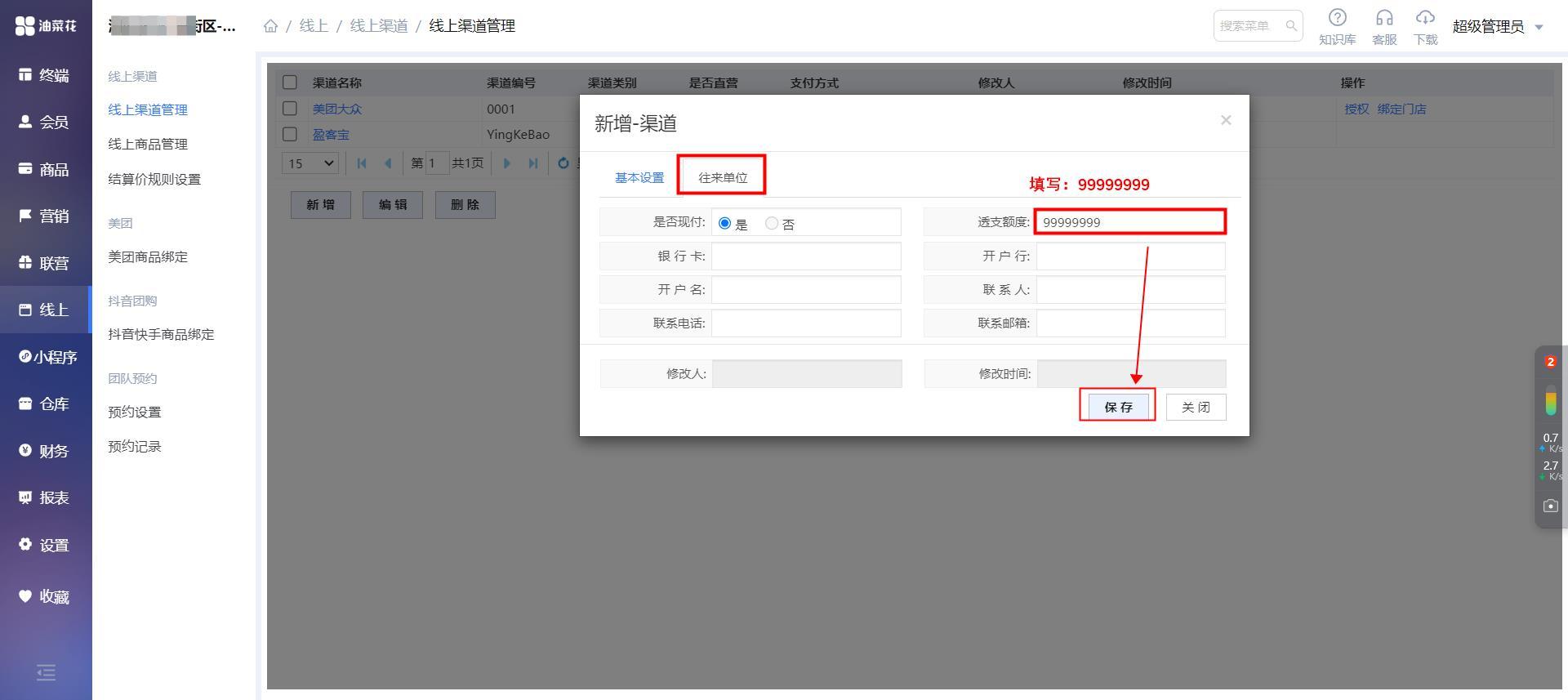Screen dimensions: 1568x700
Task: Toggle the select-all checkbox in table header
Action: [290, 82]
